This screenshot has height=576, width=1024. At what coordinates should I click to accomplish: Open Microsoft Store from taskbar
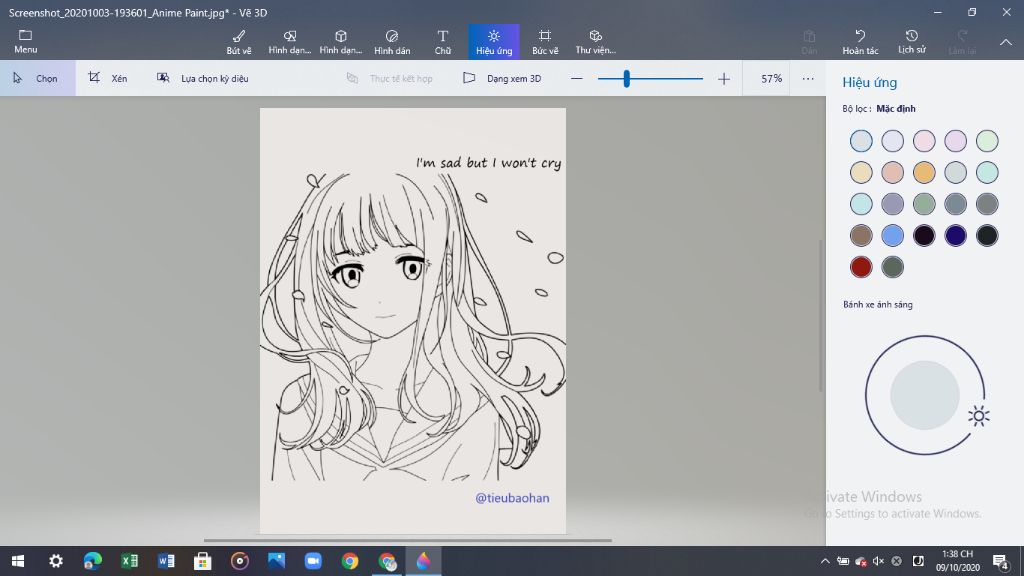[x=202, y=561]
